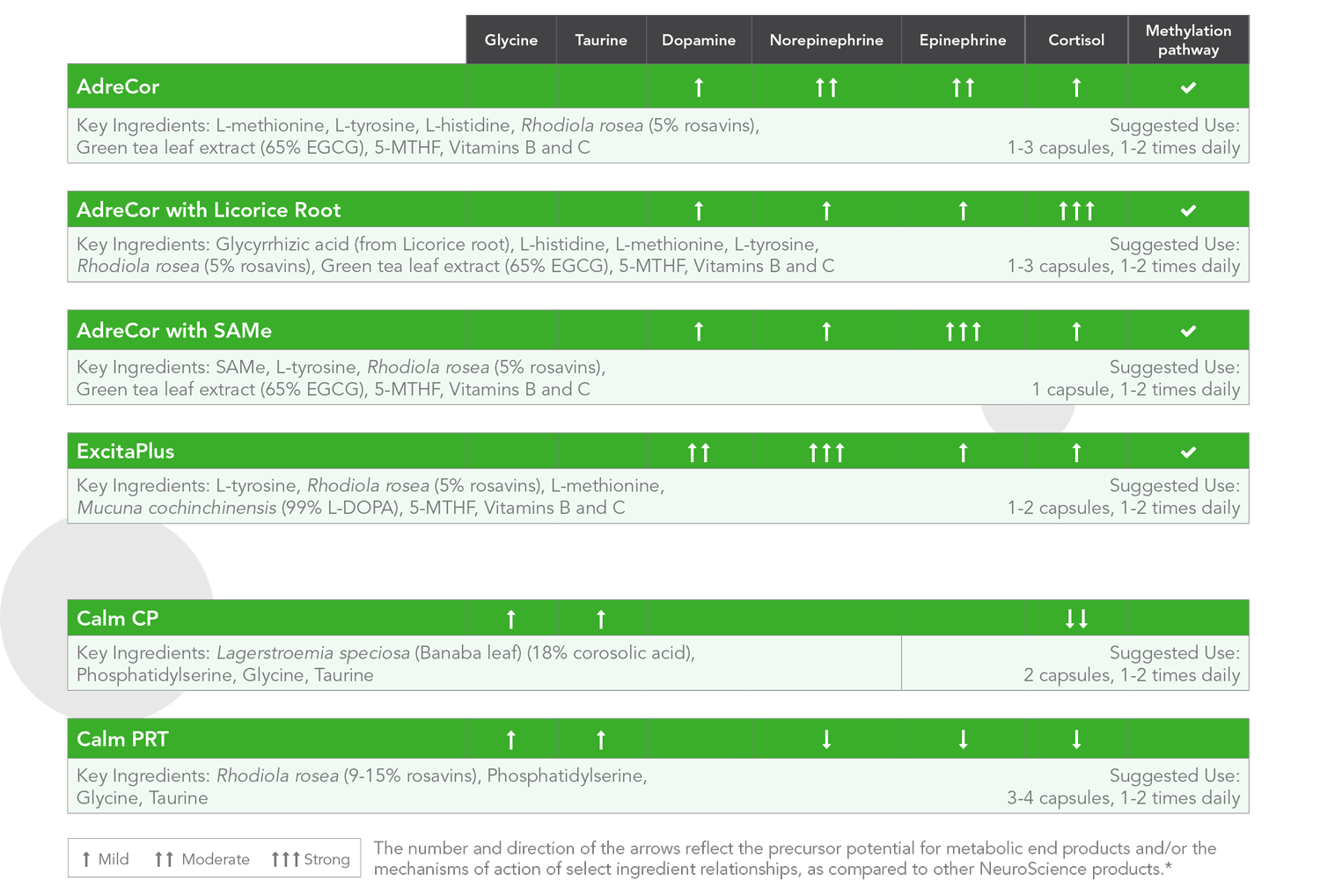Image resolution: width=1320 pixels, height=896 pixels.
Task: Click Calm CP double down cortisol arrows
Action: coord(1076,619)
